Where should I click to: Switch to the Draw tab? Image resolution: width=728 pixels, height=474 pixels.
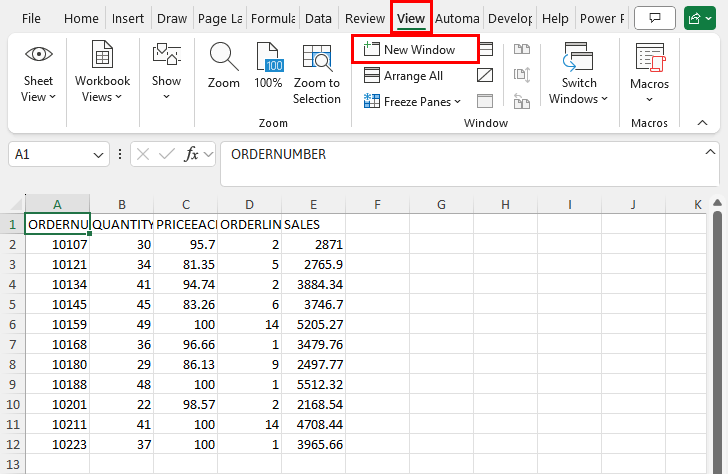[x=172, y=19]
